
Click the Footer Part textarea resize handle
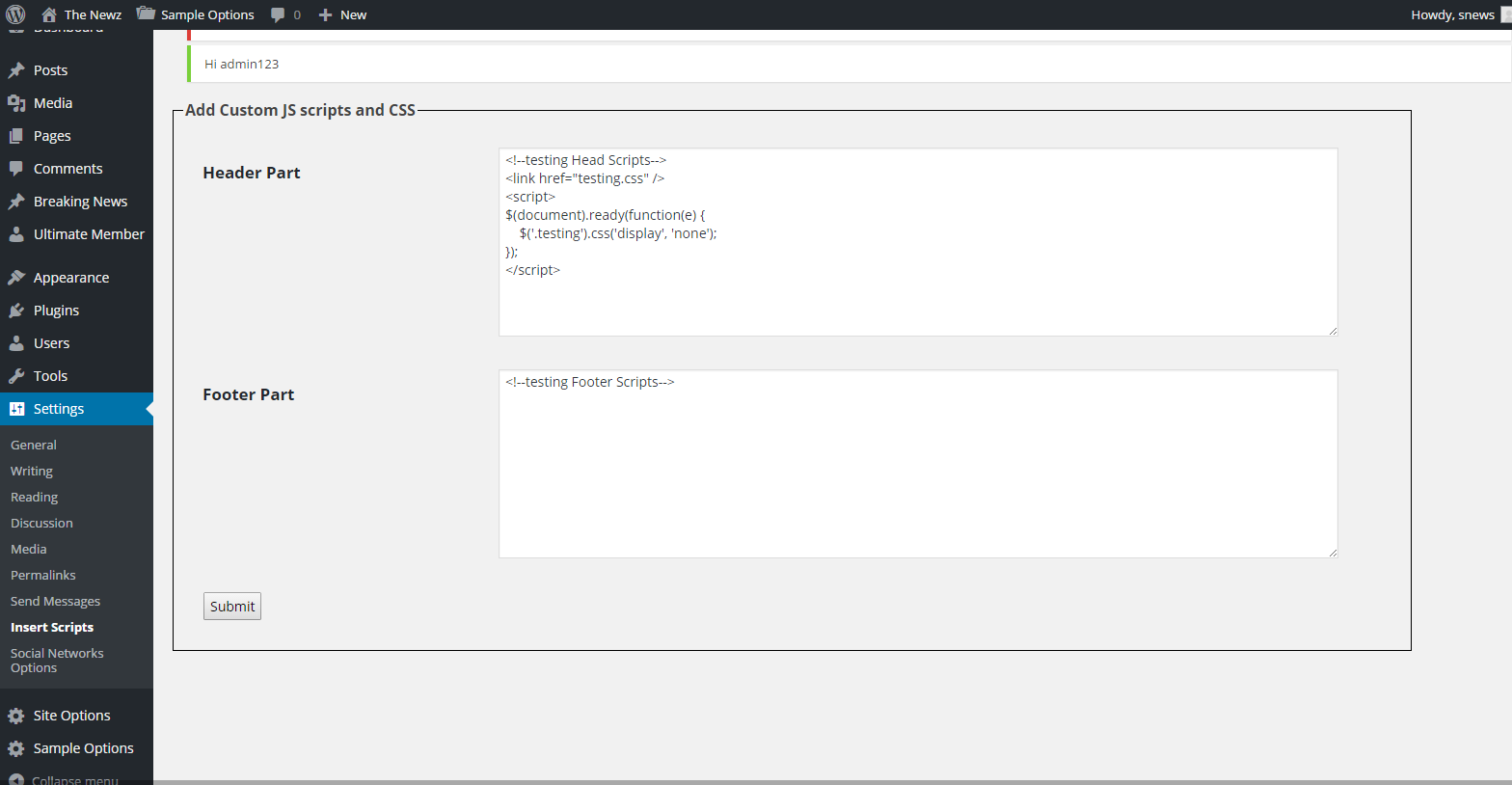pyautogui.click(x=1333, y=553)
